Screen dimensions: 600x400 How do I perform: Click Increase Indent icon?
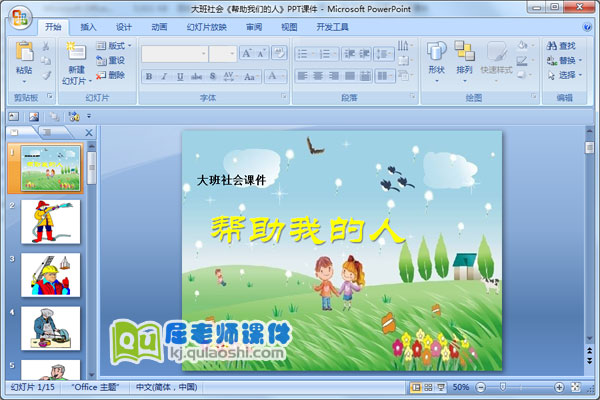pos(364,54)
